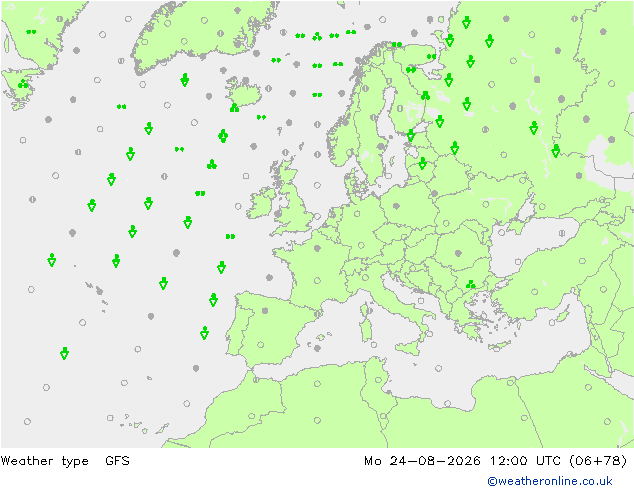
Task: Click the open circle symbol in southern Portugal-Spain
Action: 261,345
